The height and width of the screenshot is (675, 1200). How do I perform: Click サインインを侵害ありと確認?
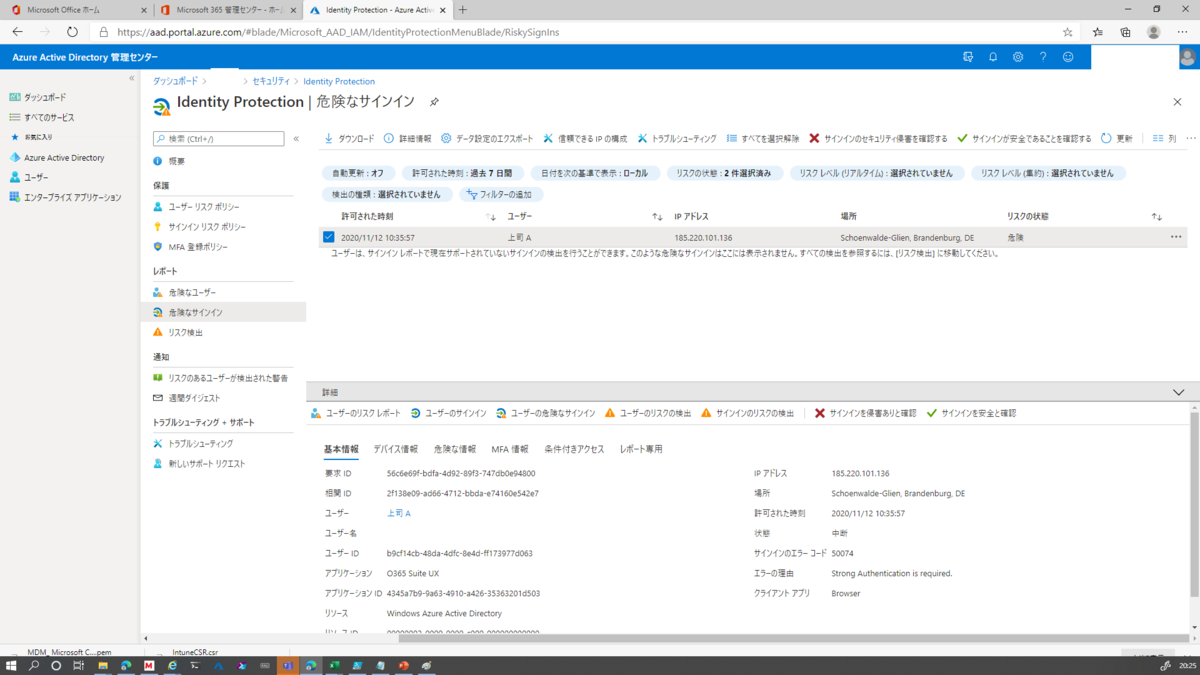[865, 413]
